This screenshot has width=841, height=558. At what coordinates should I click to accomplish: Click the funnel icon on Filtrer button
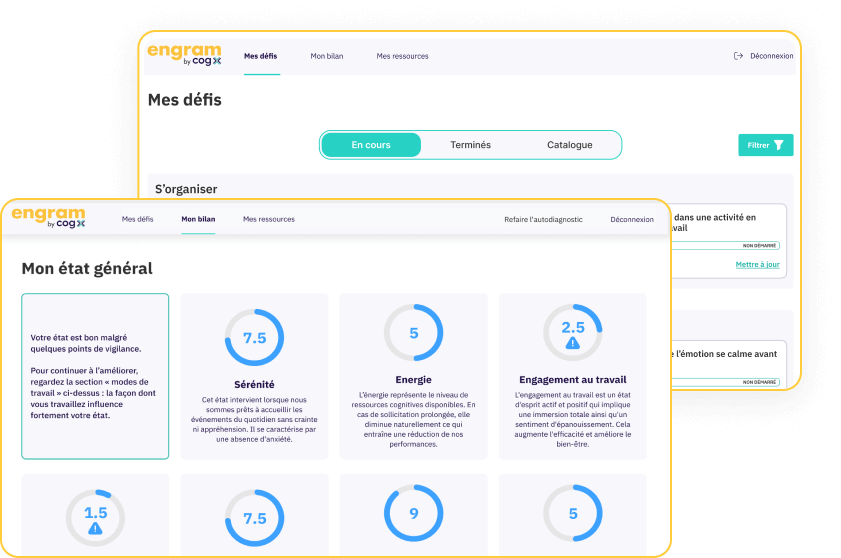(x=779, y=145)
